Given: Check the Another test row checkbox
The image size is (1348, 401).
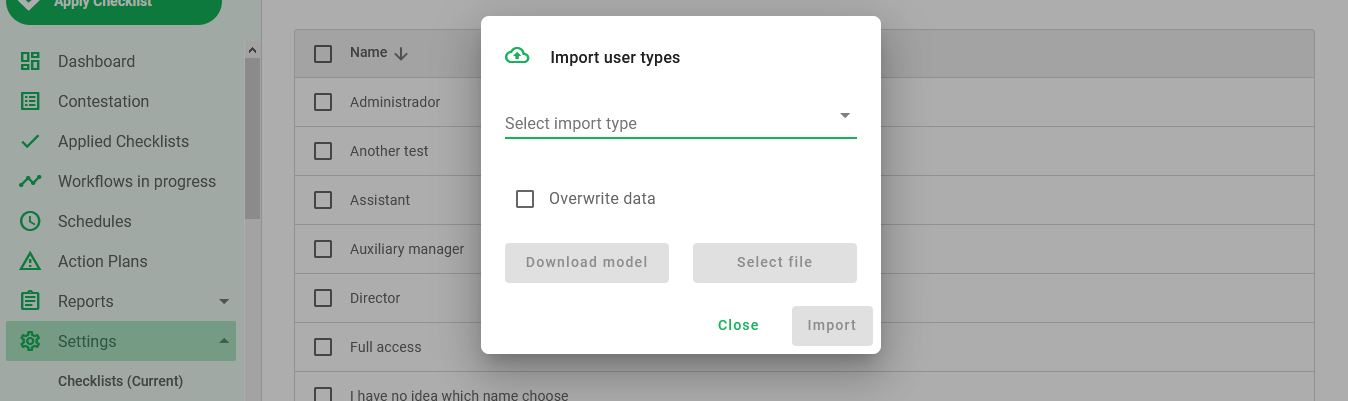Looking at the screenshot, I should click(323, 151).
